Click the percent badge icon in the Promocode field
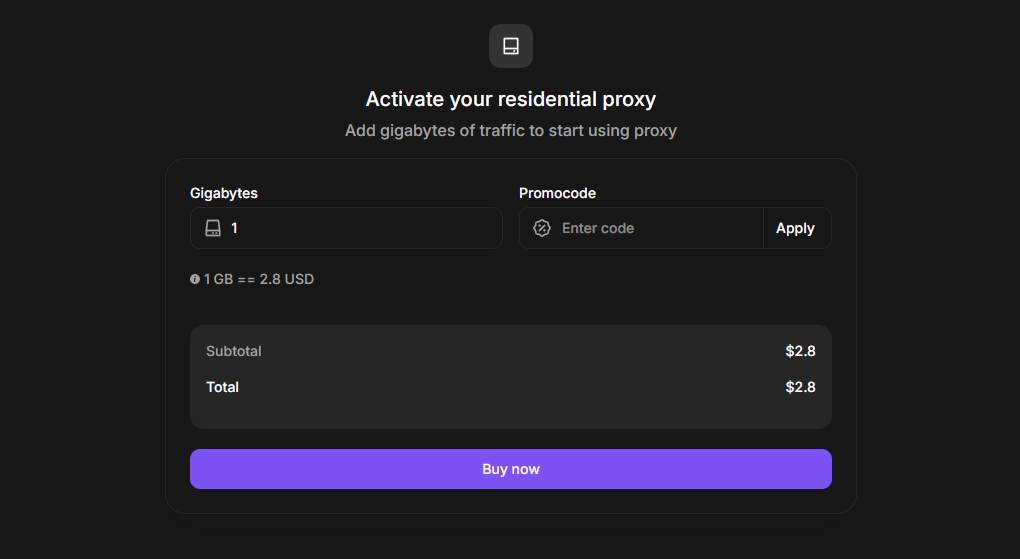Viewport: 1020px width, 559px height. [541, 228]
